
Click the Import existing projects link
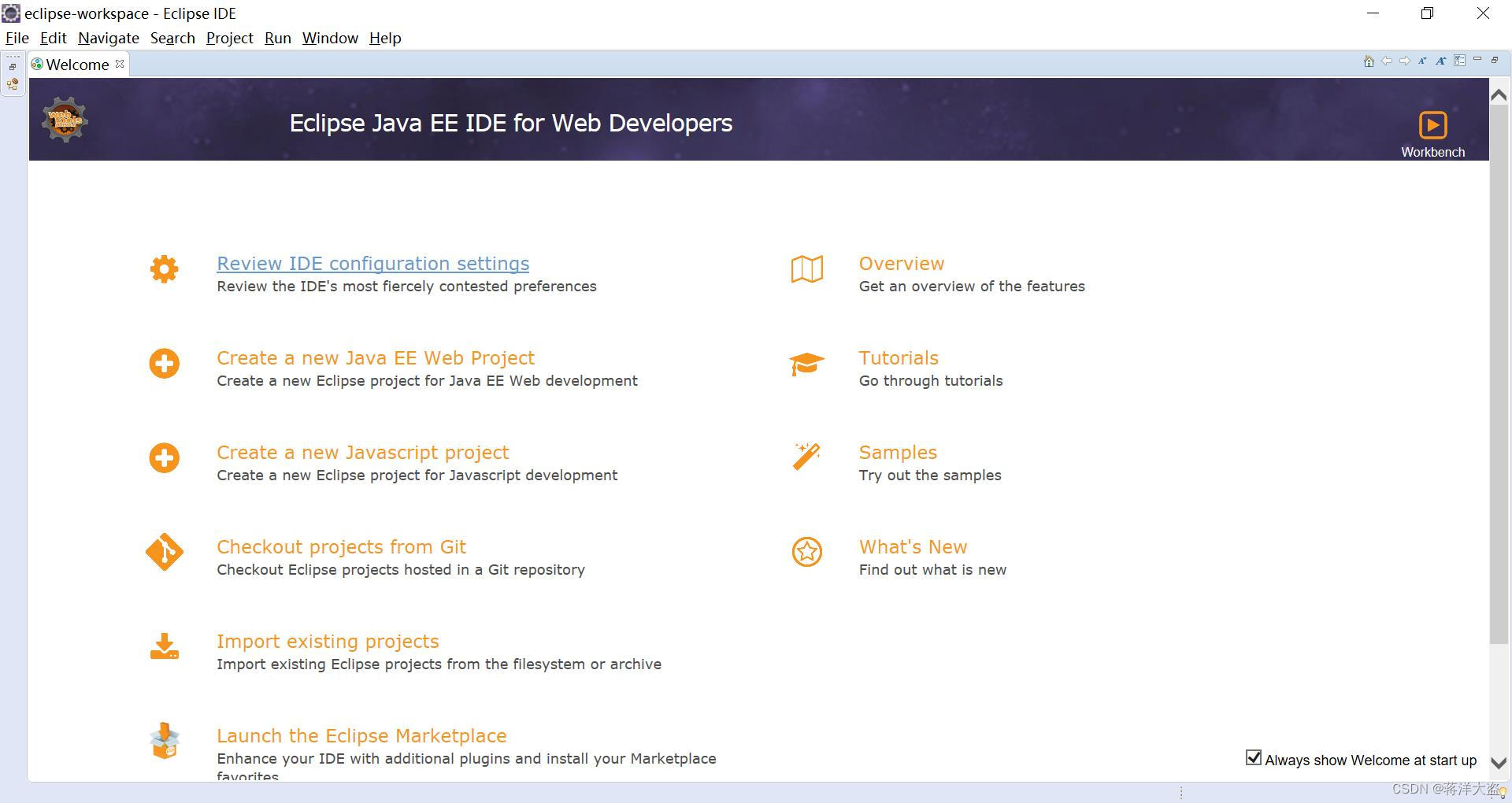click(328, 642)
